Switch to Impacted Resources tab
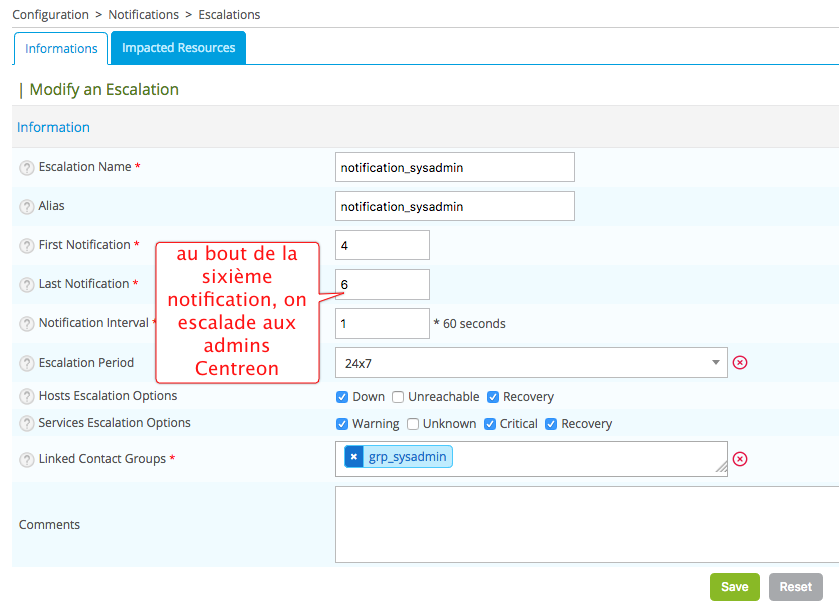Screen dimensions: 839x609 click(178, 48)
